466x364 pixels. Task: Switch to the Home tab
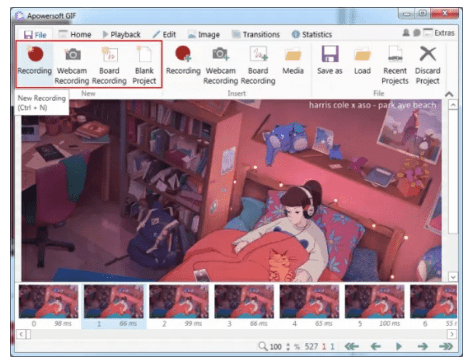(x=75, y=34)
